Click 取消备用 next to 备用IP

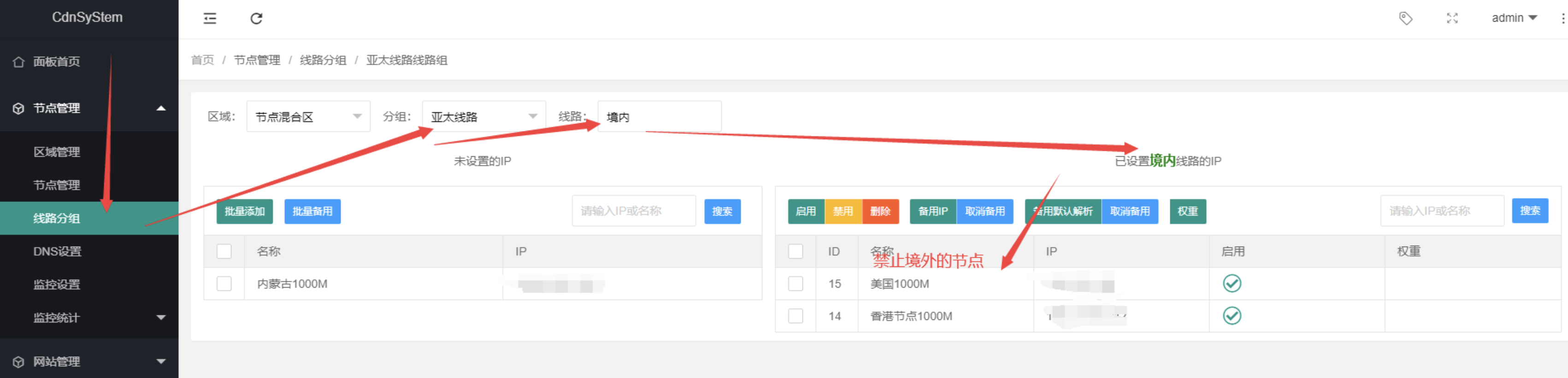[985, 211]
